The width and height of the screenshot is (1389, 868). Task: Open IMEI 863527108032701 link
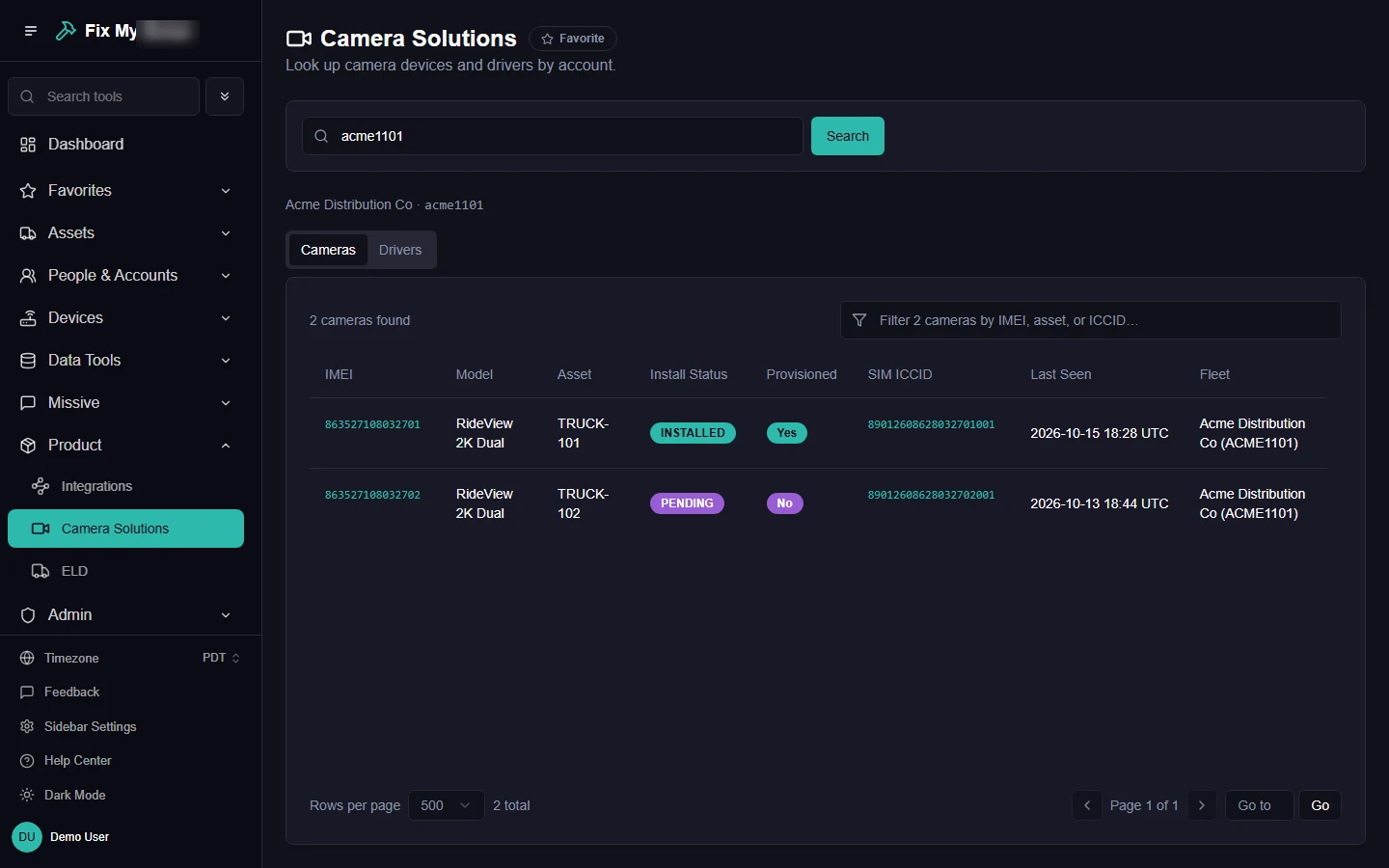click(372, 424)
